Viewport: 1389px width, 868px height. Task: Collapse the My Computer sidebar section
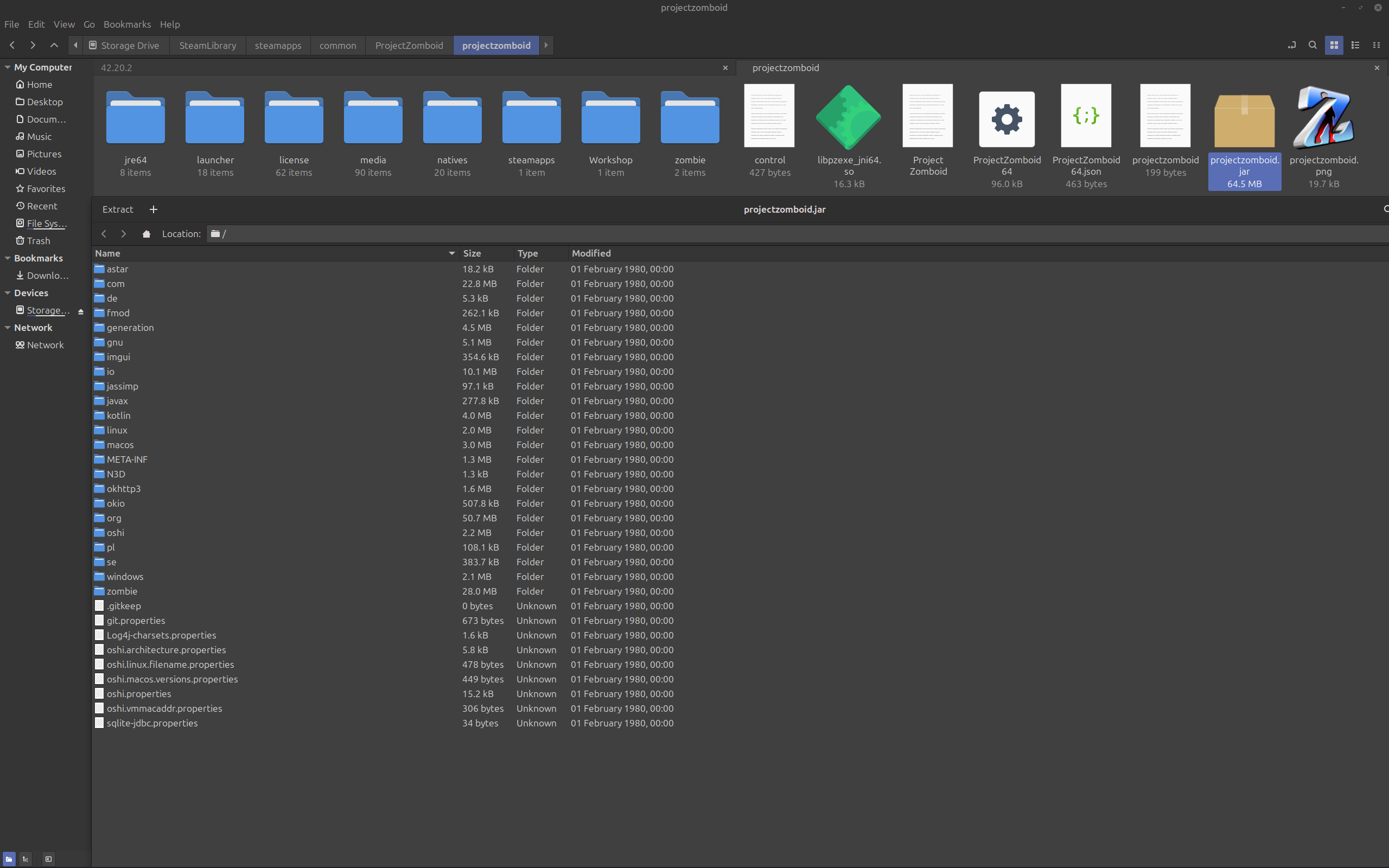[x=8, y=67]
